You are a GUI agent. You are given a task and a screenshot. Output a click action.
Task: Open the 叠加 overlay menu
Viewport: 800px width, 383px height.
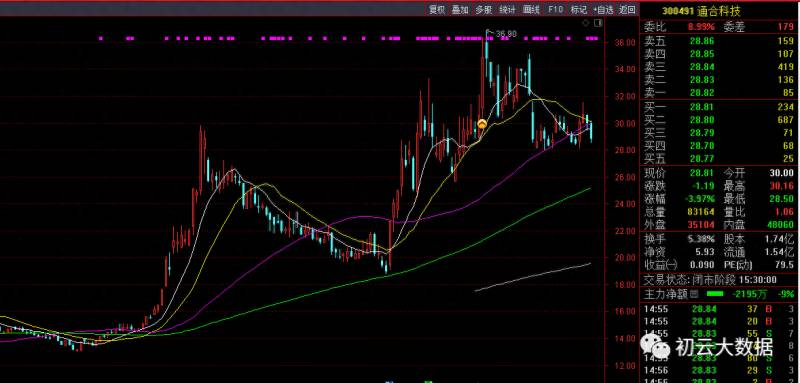click(x=460, y=9)
